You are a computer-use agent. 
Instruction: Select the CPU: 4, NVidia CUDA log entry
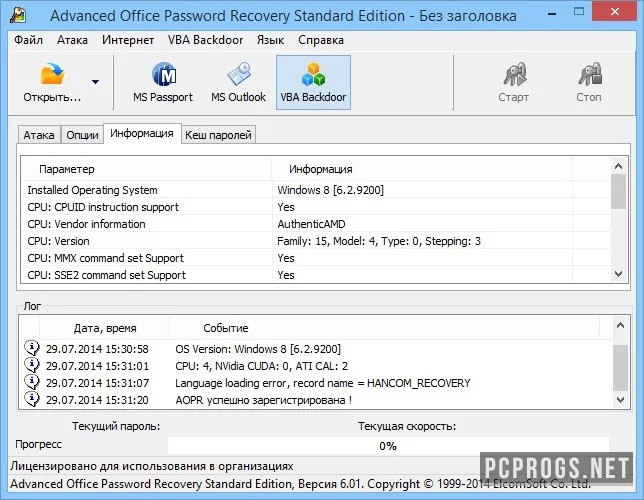coord(316,366)
